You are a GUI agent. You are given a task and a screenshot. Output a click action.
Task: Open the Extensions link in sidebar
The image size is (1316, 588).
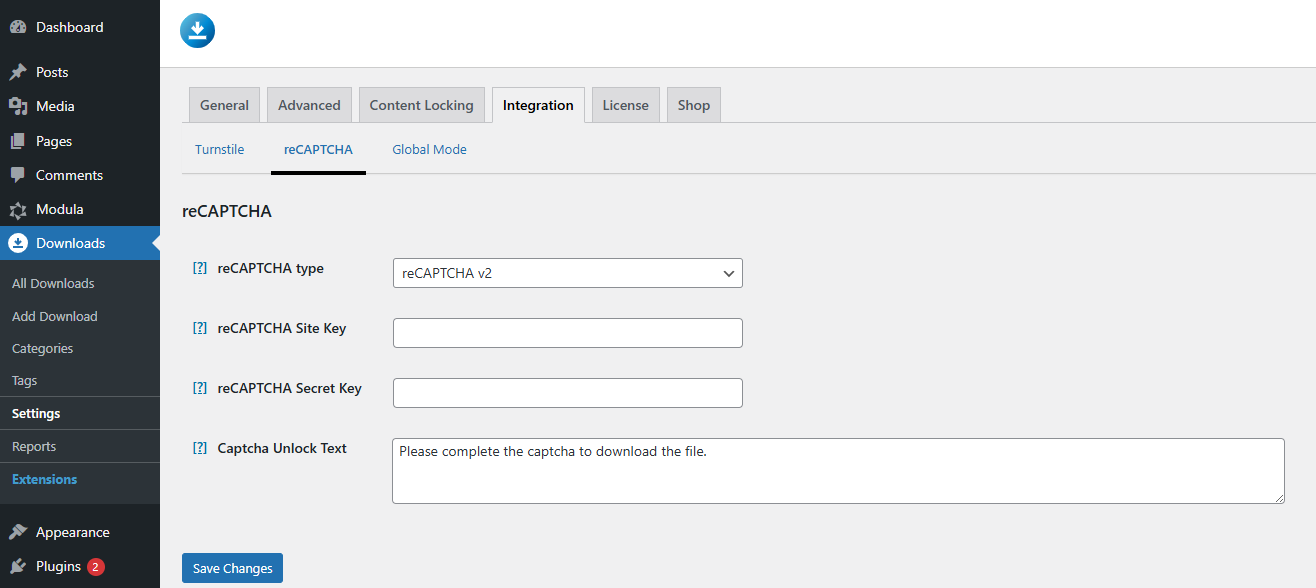click(x=44, y=479)
